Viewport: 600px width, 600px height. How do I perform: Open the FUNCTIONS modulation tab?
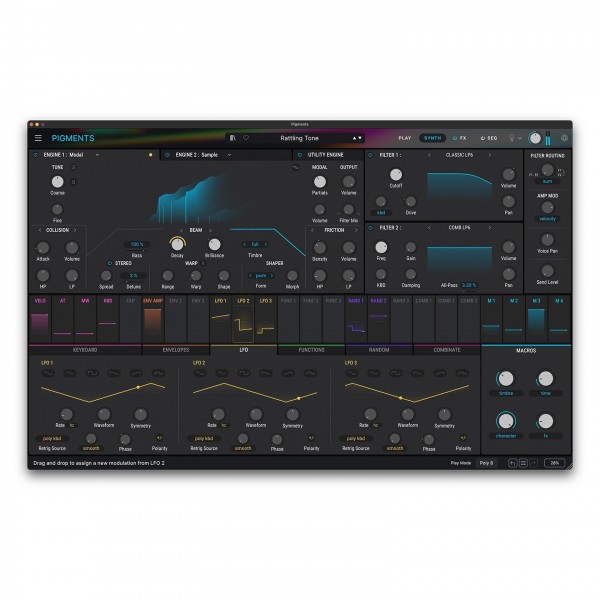(x=311, y=350)
